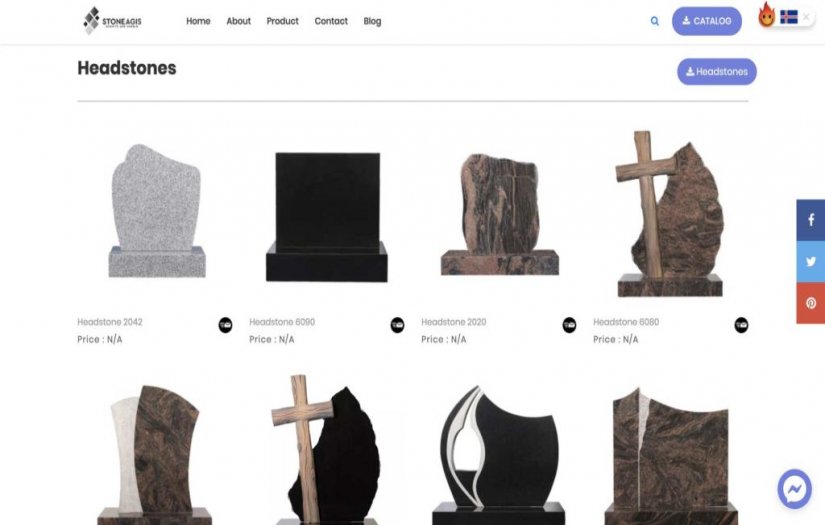View the black square Headstone 6090 image
This screenshot has height=525, width=825.
coord(327,217)
